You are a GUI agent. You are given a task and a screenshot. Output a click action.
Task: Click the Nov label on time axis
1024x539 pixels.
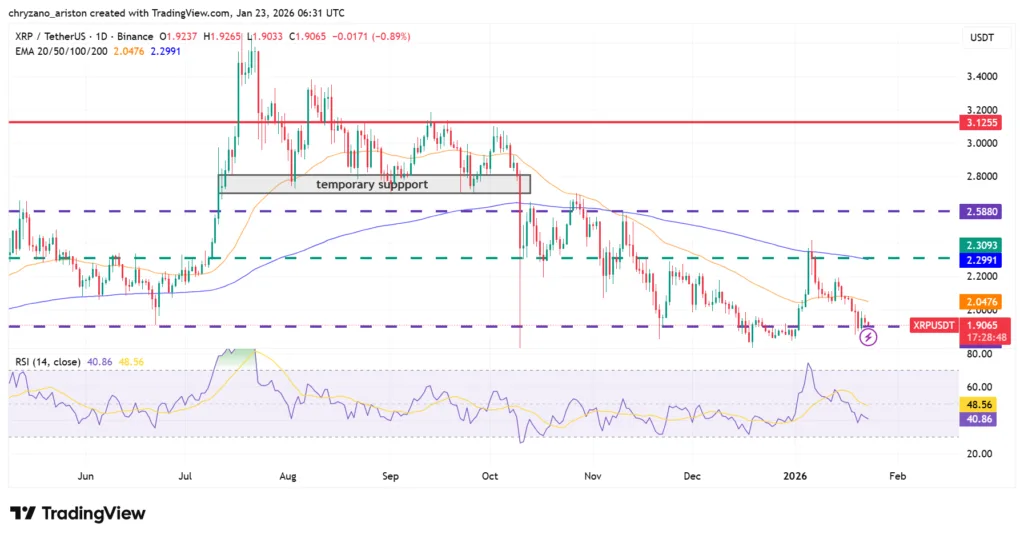tap(592, 476)
